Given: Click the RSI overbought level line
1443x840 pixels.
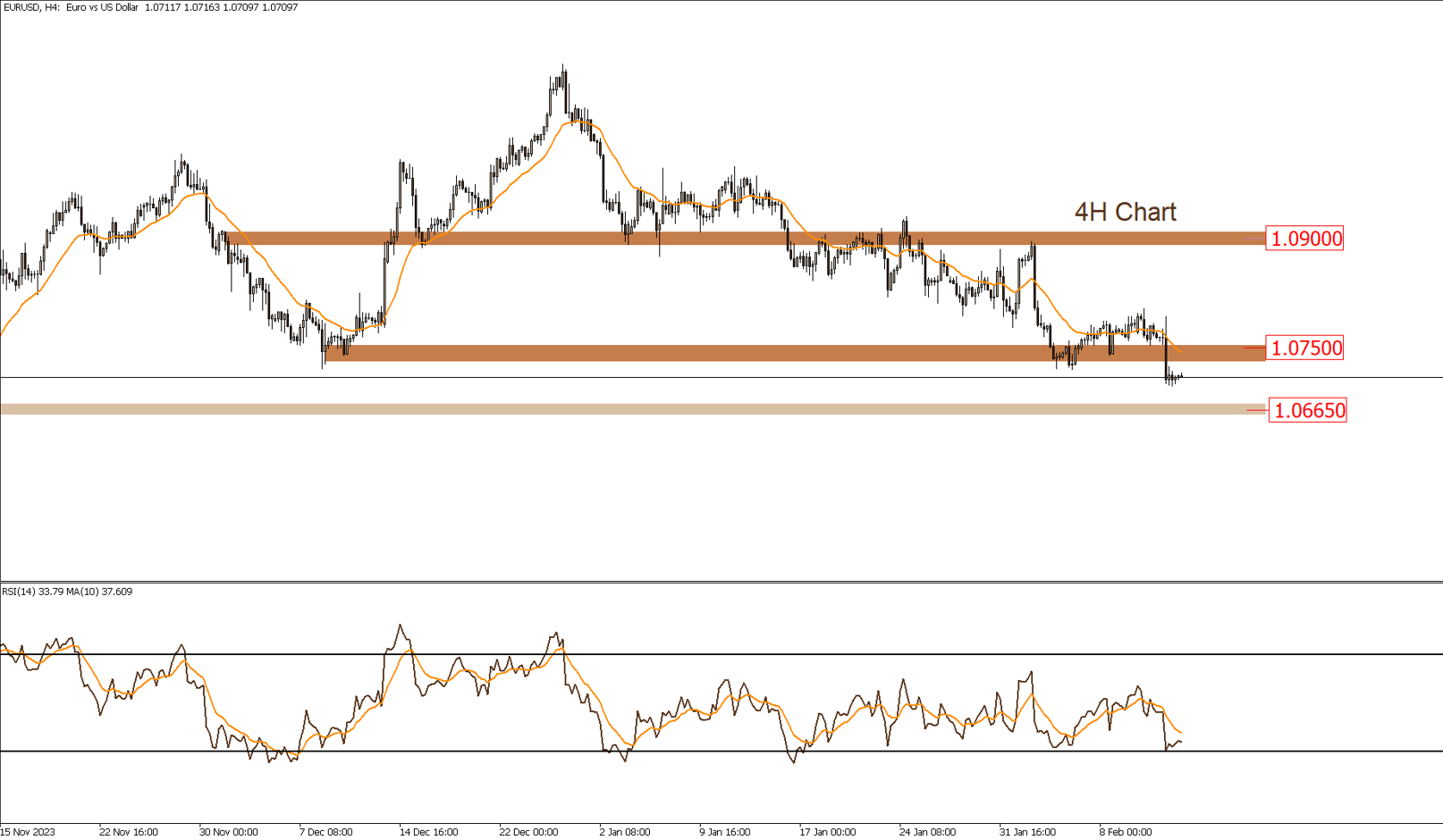Looking at the screenshot, I should pyautogui.click(x=626, y=651).
